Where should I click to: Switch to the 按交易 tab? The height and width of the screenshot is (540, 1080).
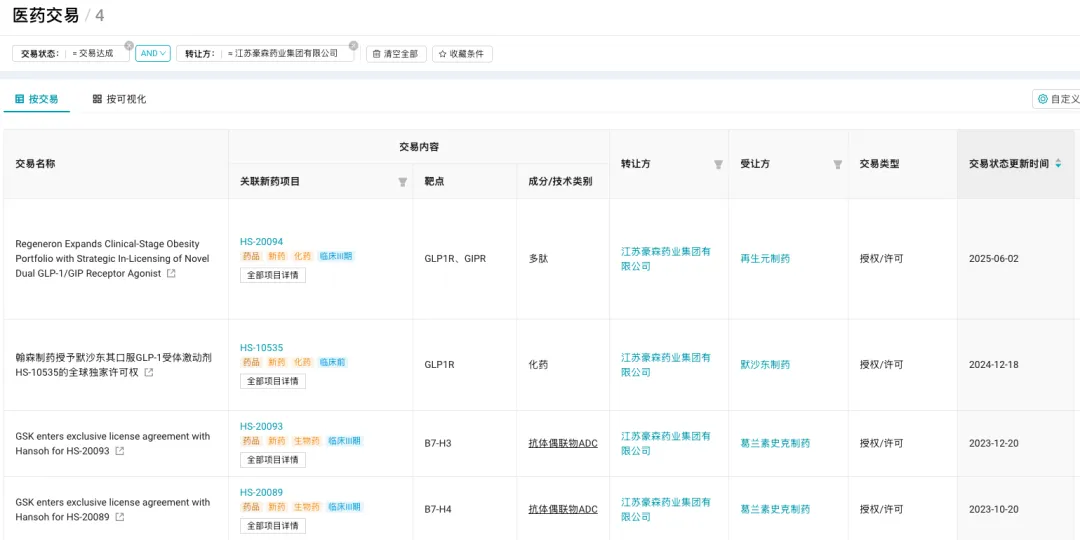click(x=37, y=99)
